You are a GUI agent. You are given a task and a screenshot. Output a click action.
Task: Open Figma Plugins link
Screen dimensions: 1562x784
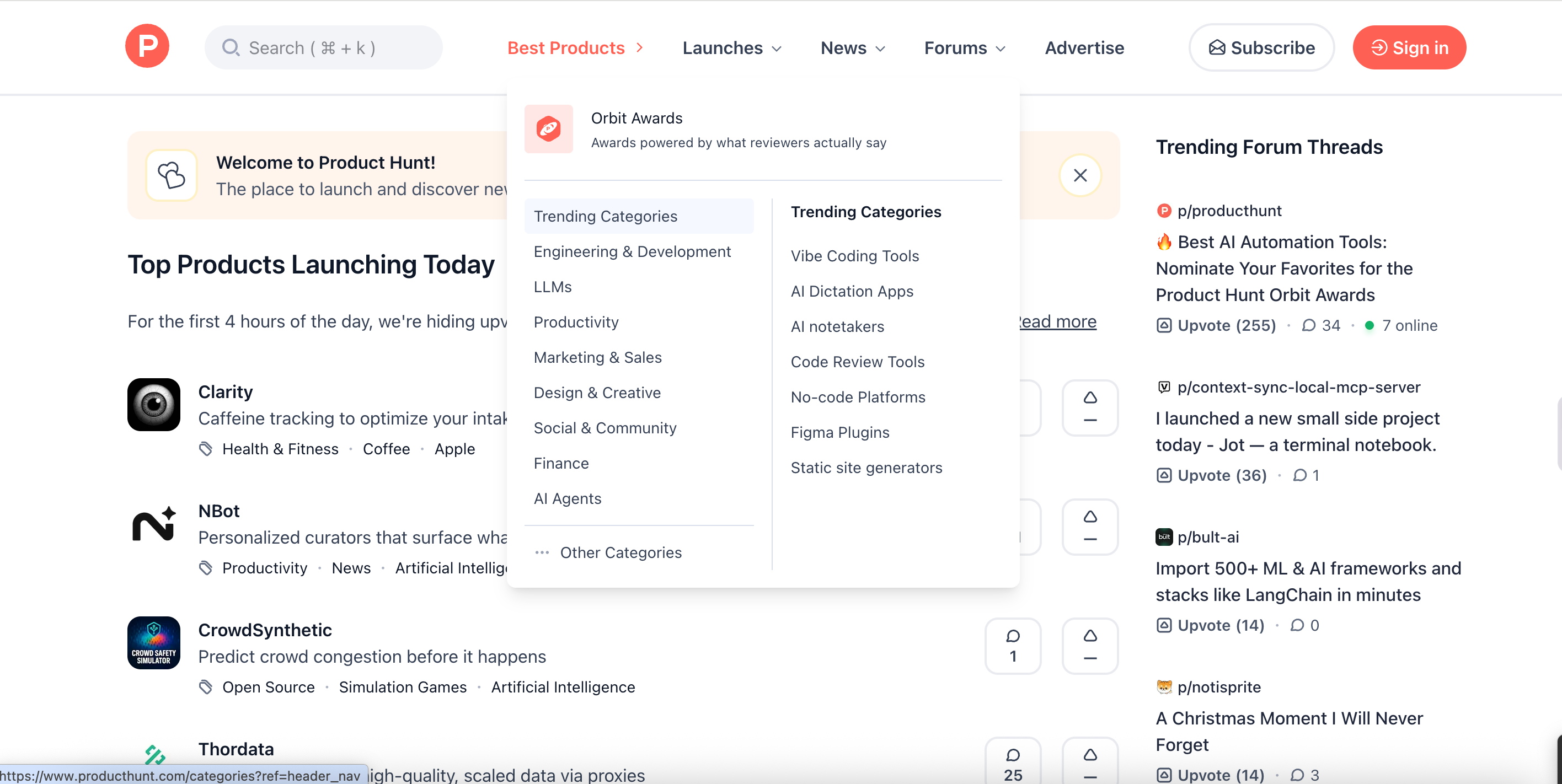click(840, 433)
